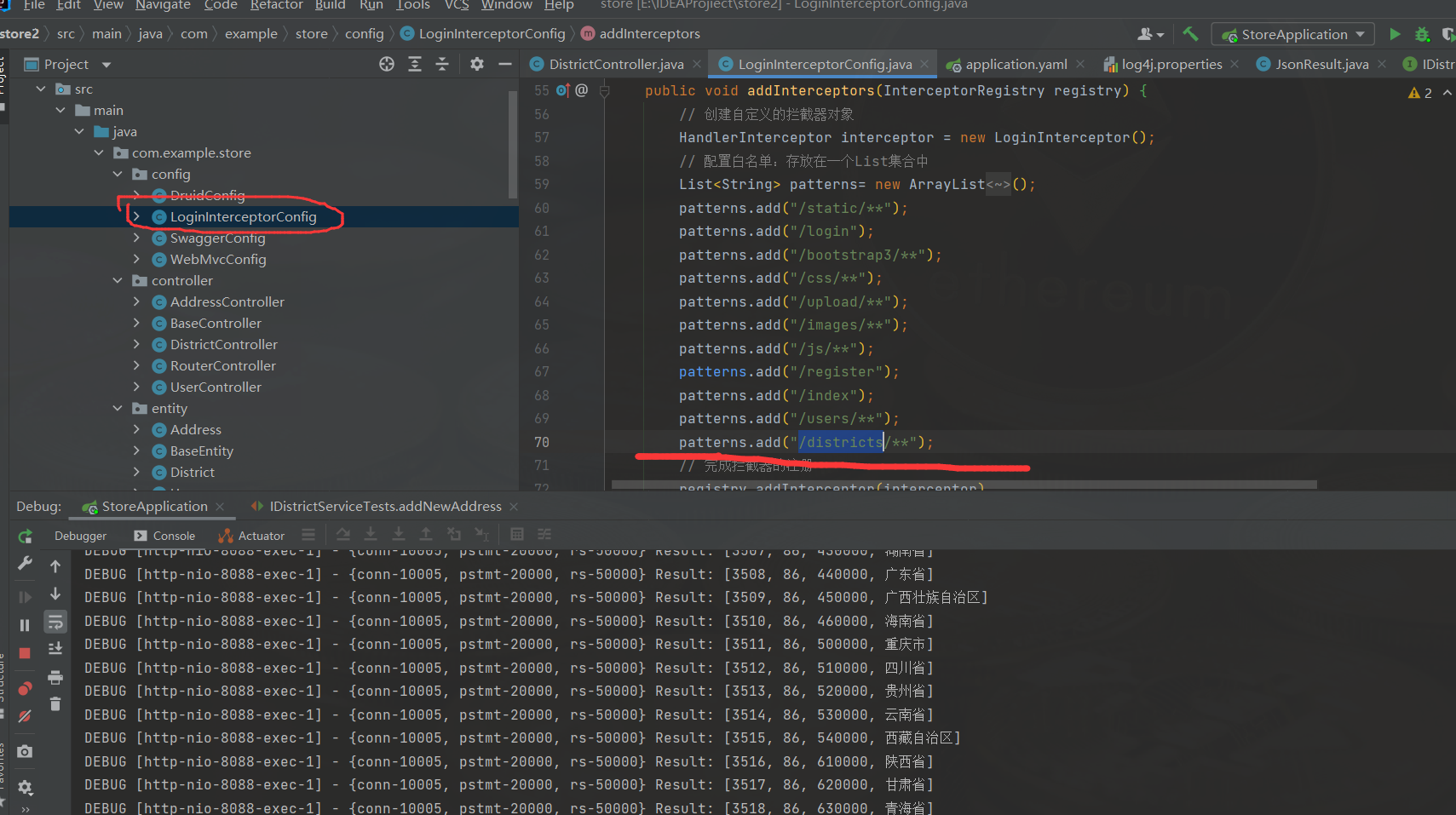1456x815 pixels.
Task: Open the user account icon dropdown
Action: [x=1150, y=34]
